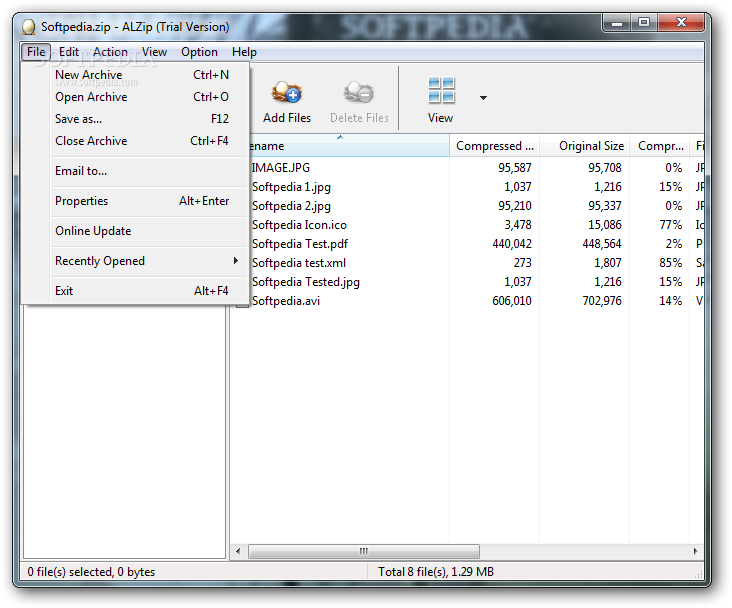Open the Action menu

click(110, 52)
